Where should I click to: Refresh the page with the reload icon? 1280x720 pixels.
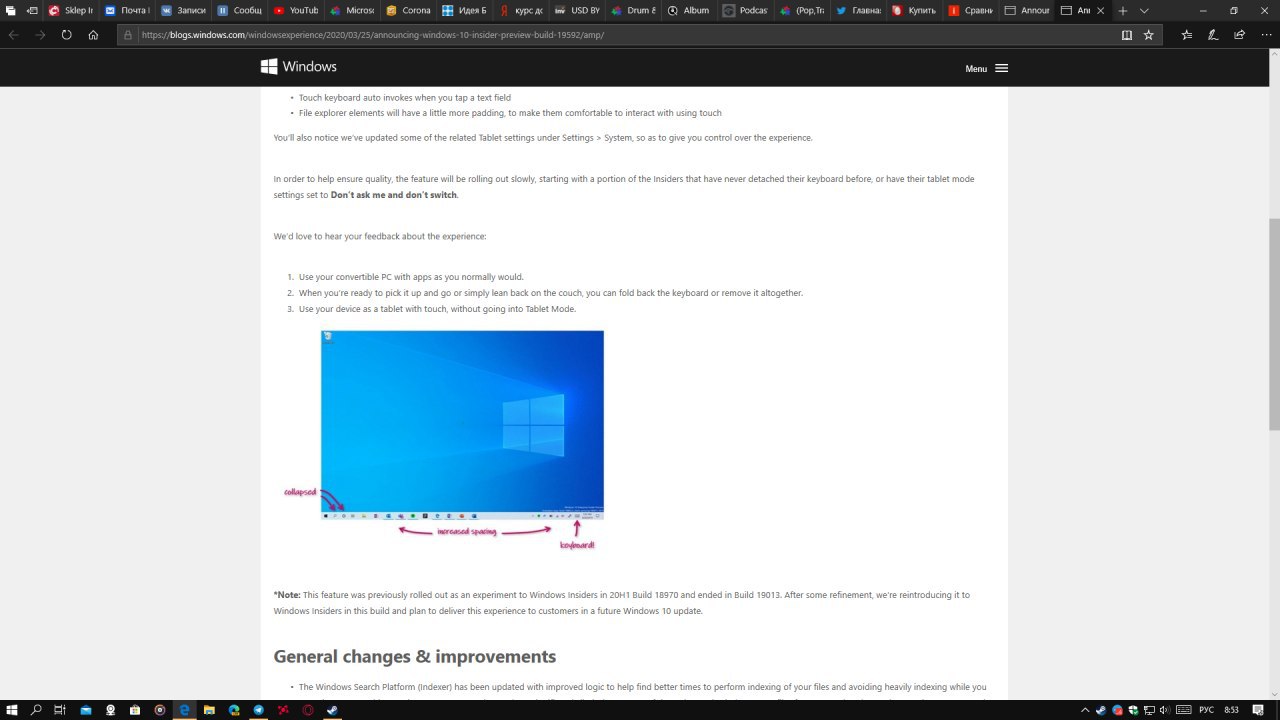coord(66,34)
